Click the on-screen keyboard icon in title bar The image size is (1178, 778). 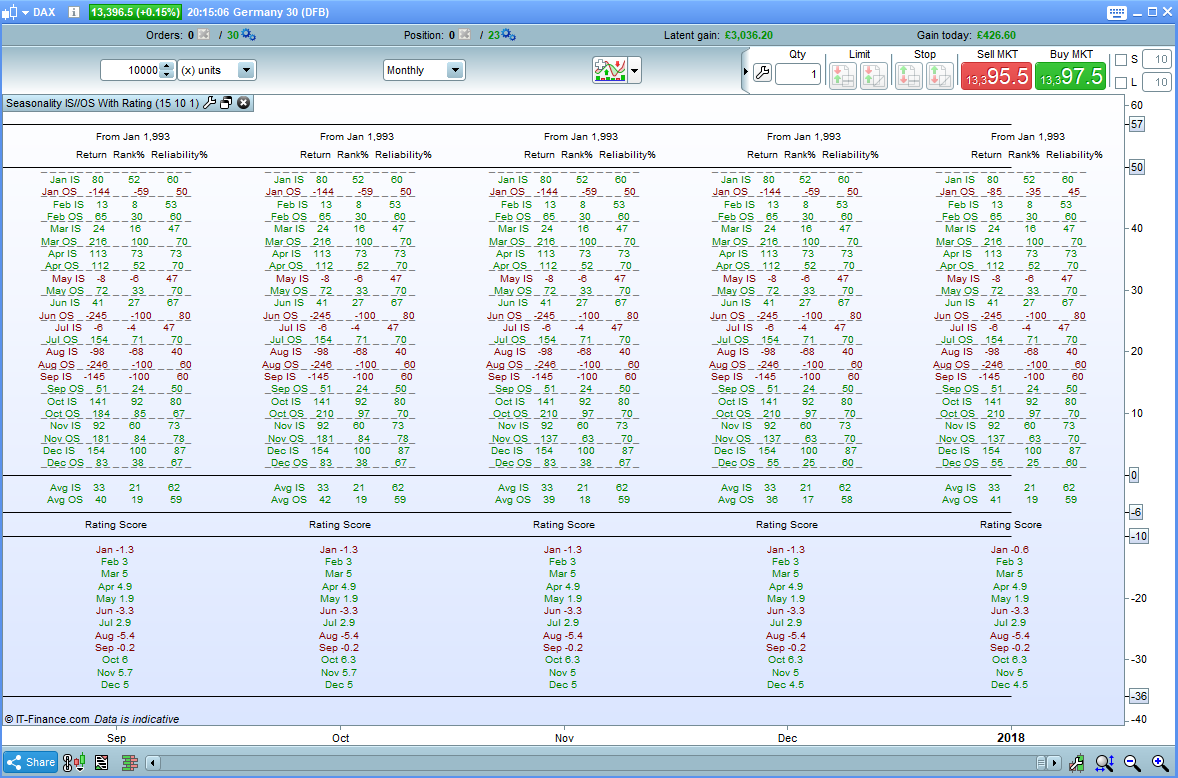[1118, 12]
